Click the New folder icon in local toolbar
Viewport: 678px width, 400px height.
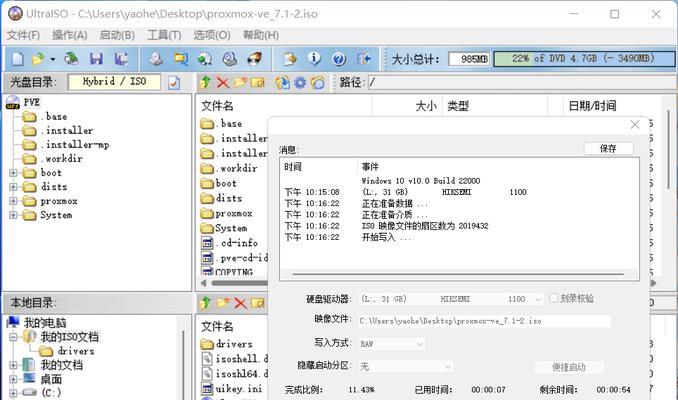click(223, 303)
